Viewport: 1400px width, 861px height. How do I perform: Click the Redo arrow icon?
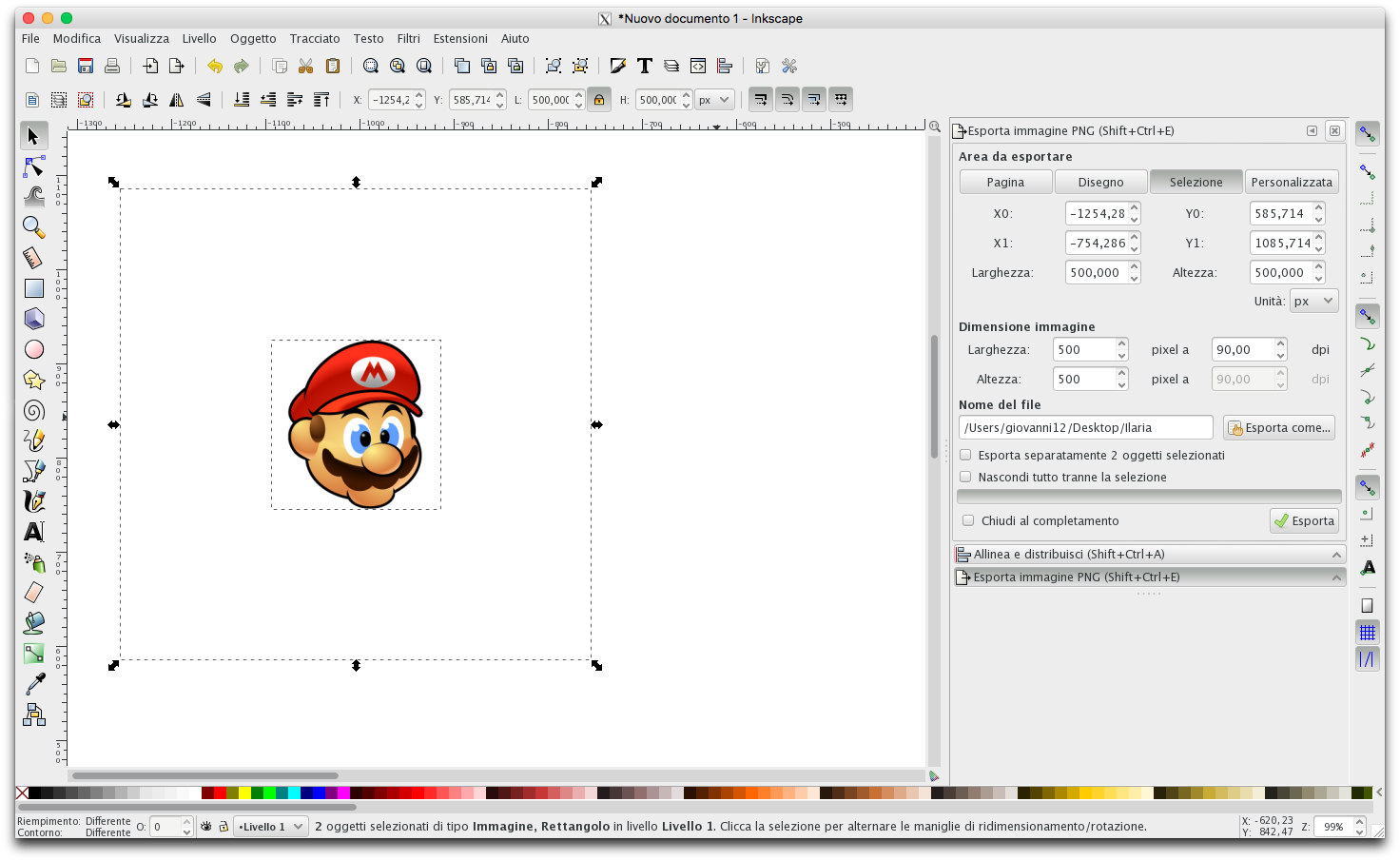242,66
